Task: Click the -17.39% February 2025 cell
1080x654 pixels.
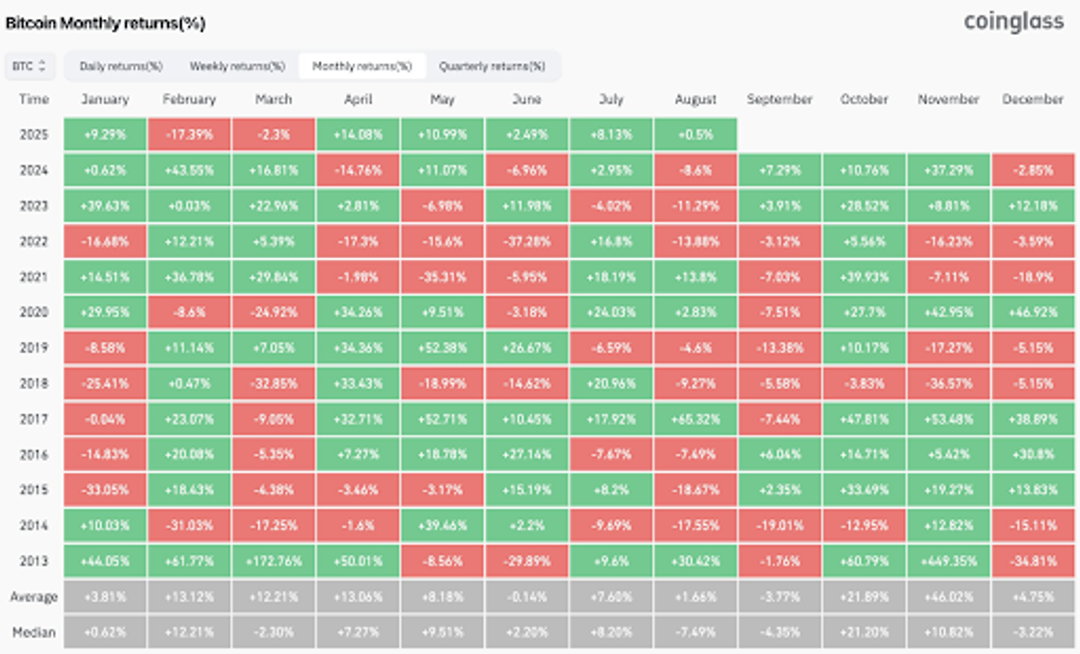Action: pyautogui.click(x=189, y=134)
